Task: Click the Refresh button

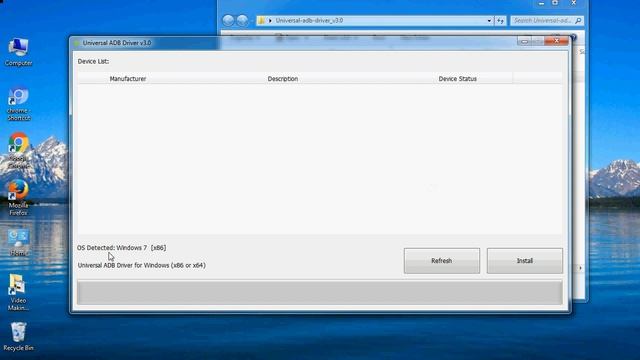Action: click(442, 260)
